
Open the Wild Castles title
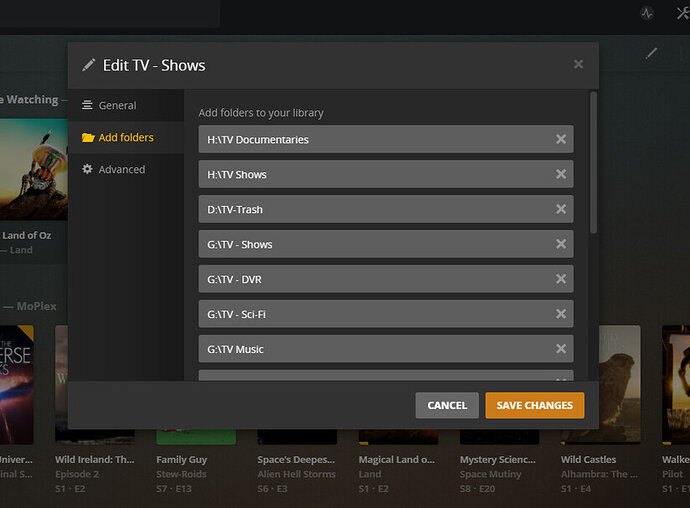pyautogui.click(x=588, y=460)
